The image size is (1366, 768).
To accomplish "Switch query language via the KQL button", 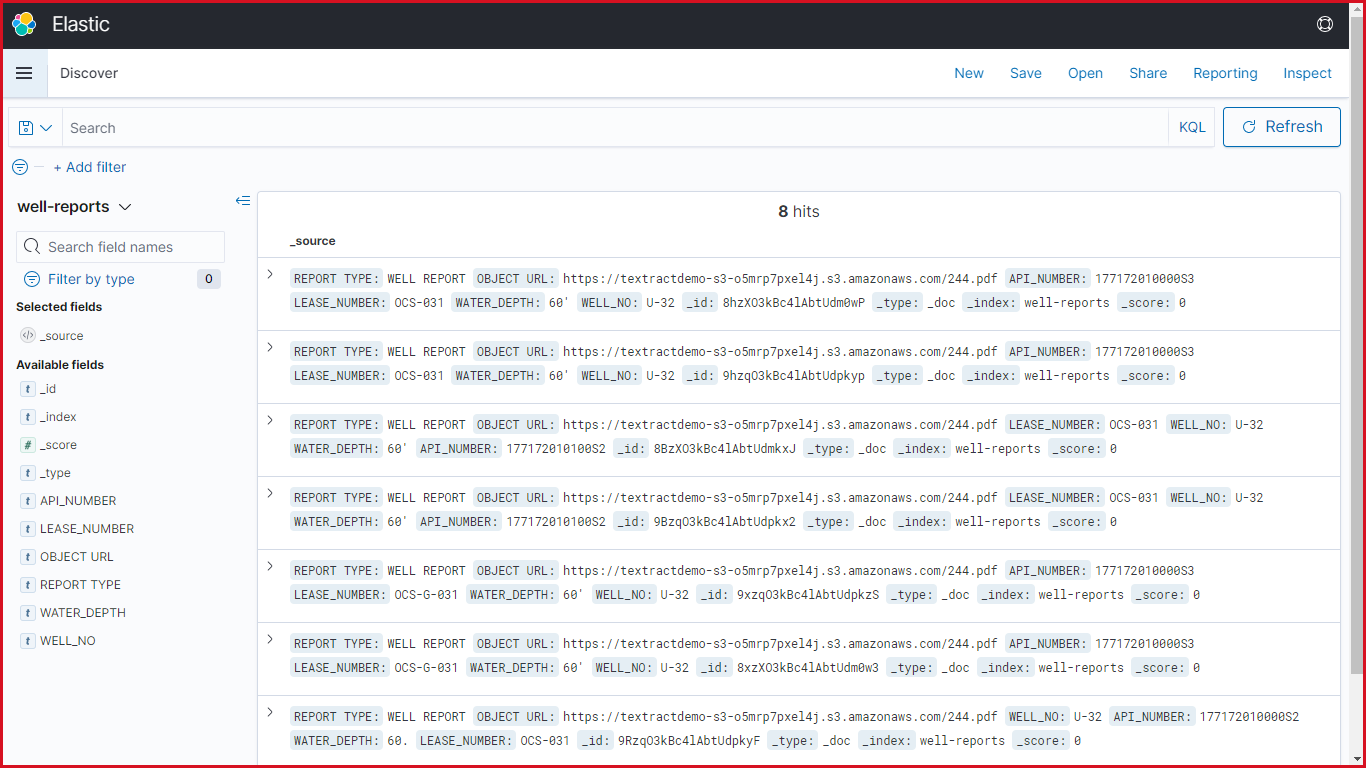I will pyautogui.click(x=1191, y=127).
